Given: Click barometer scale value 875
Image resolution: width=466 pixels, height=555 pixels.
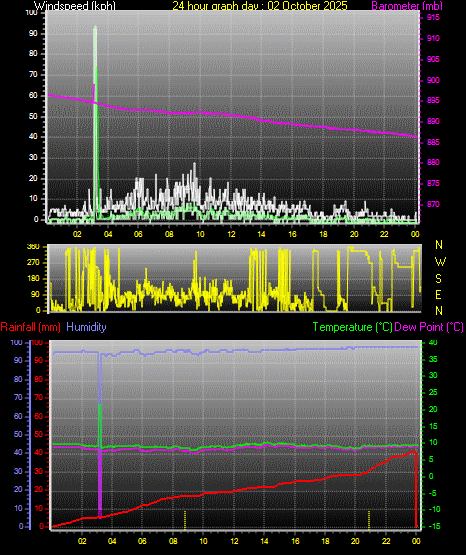Looking at the screenshot, I should (x=433, y=183).
